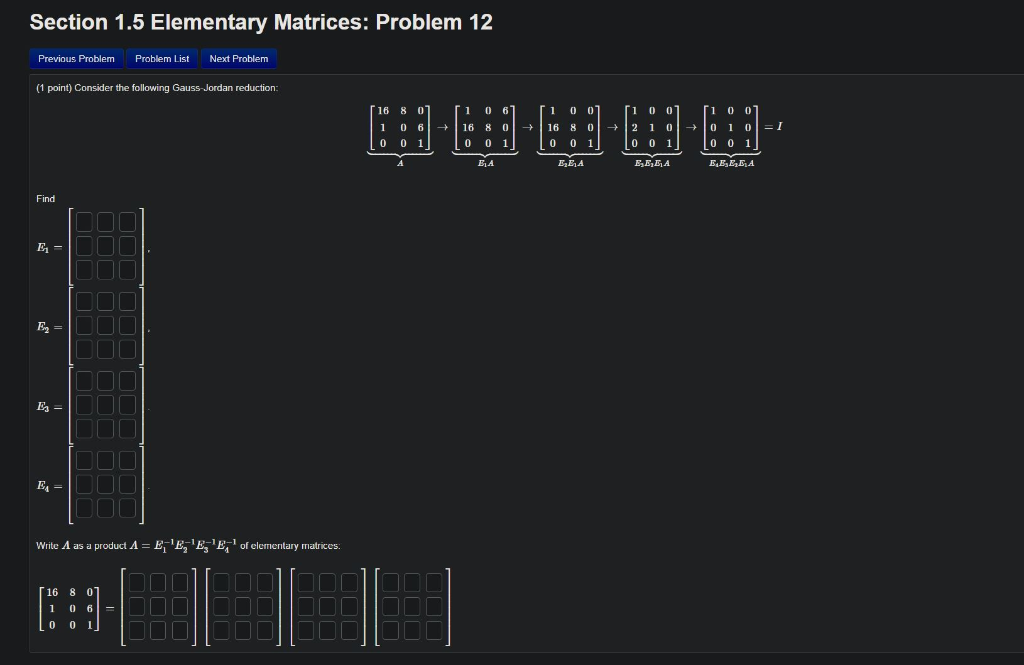Select the center entry box of matrix E1
Image resolution: width=1024 pixels, height=665 pixels.
106,247
